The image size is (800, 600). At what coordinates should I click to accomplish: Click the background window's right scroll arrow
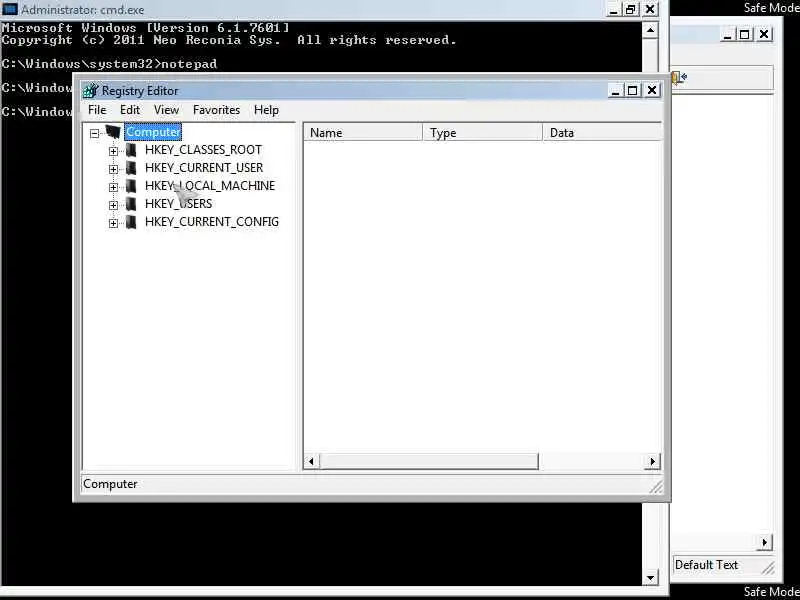764,543
